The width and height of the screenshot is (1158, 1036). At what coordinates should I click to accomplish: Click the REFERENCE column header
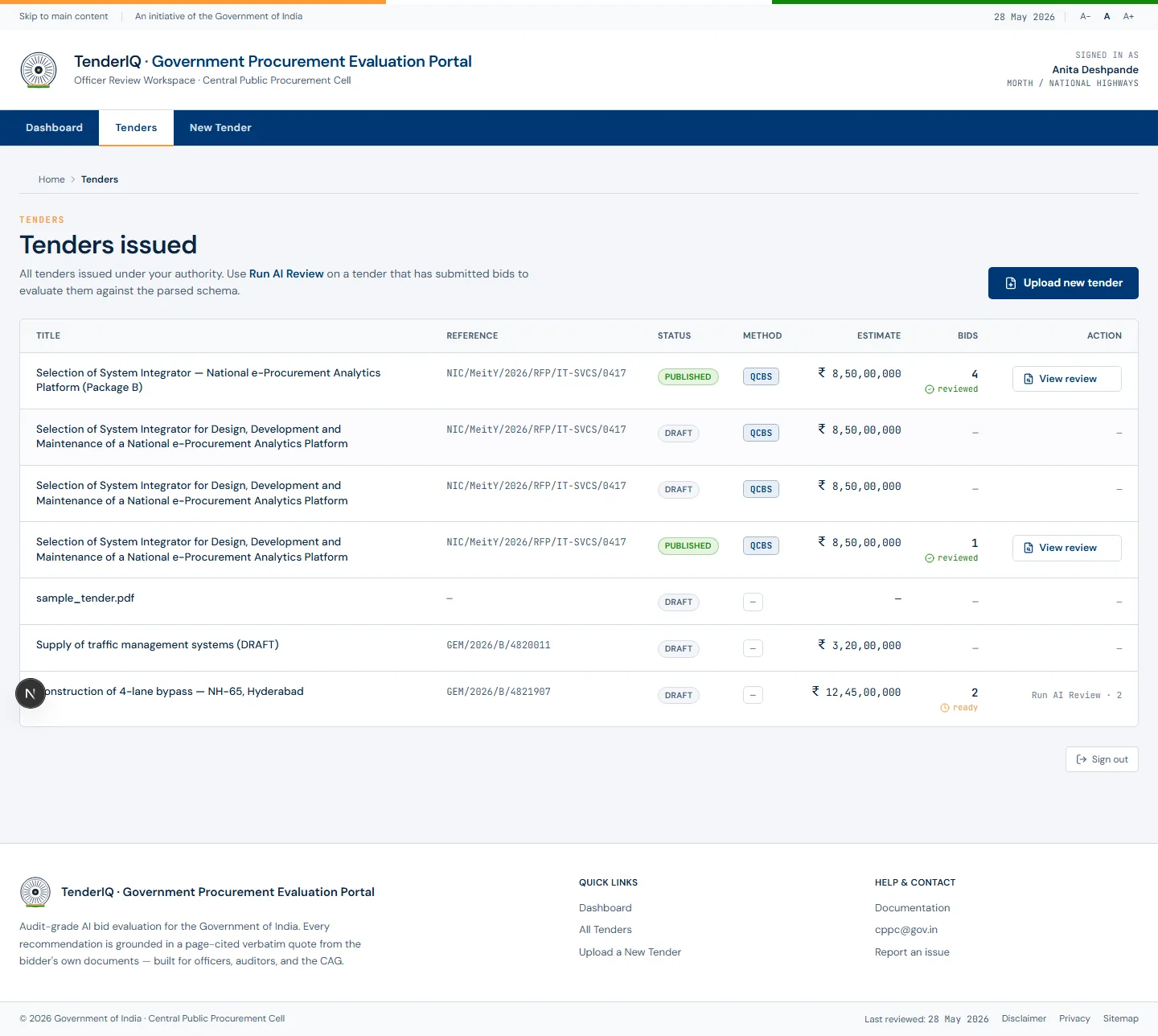point(472,335)
